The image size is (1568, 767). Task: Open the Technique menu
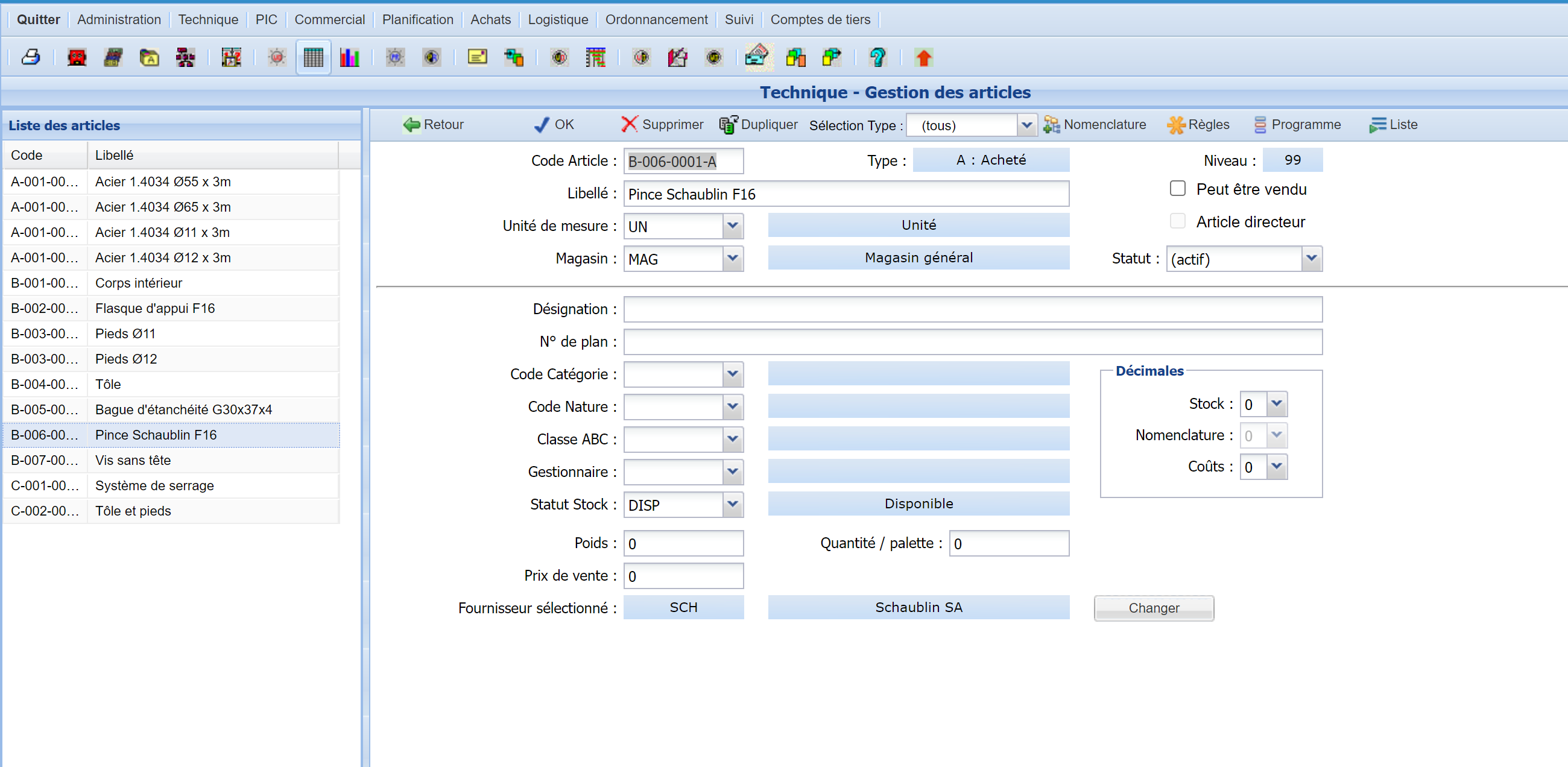pos(207,19)
